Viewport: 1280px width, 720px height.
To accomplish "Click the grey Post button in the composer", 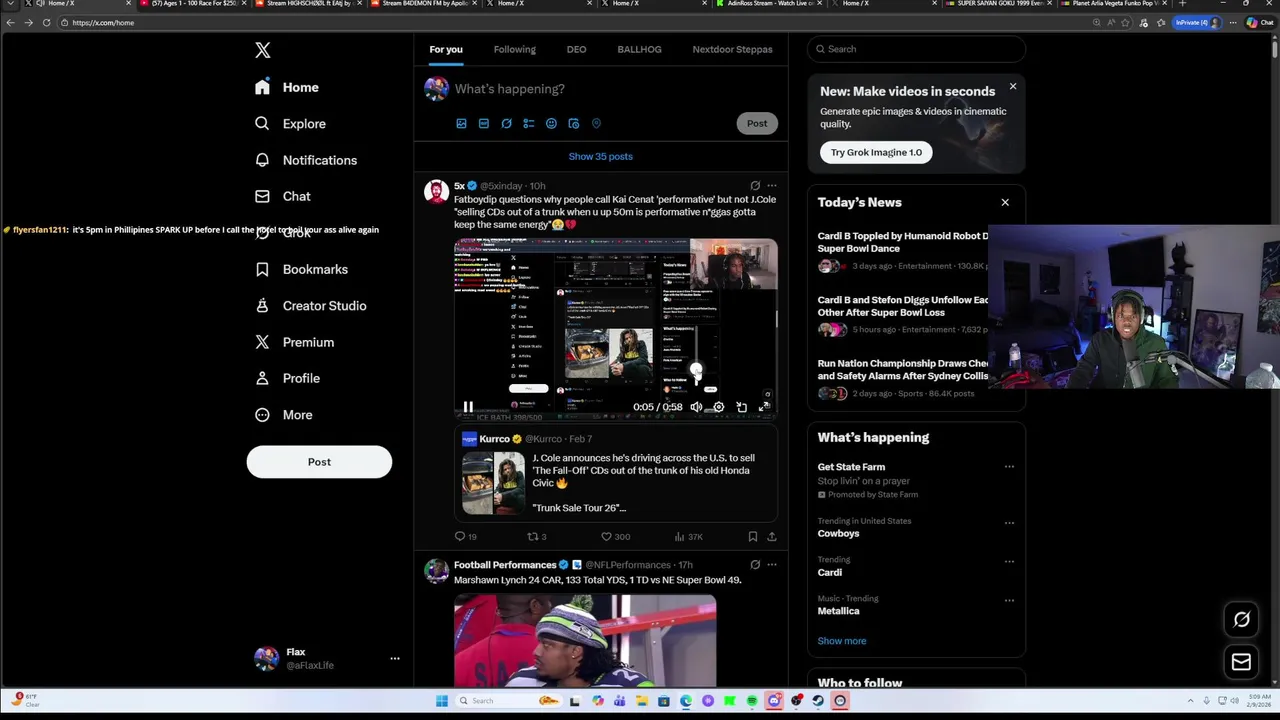I will (x=757, y=123).
